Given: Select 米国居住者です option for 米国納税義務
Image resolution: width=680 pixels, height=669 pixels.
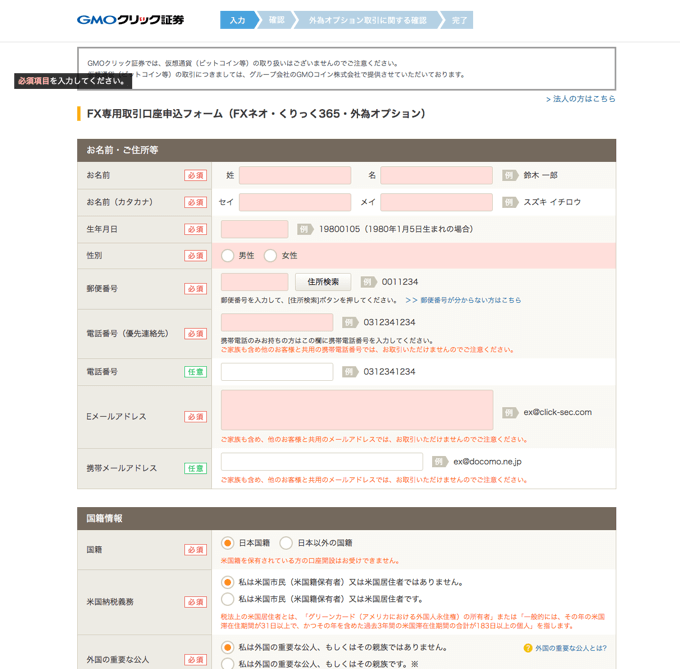Looking at the screenshot, I should (228, 599).
